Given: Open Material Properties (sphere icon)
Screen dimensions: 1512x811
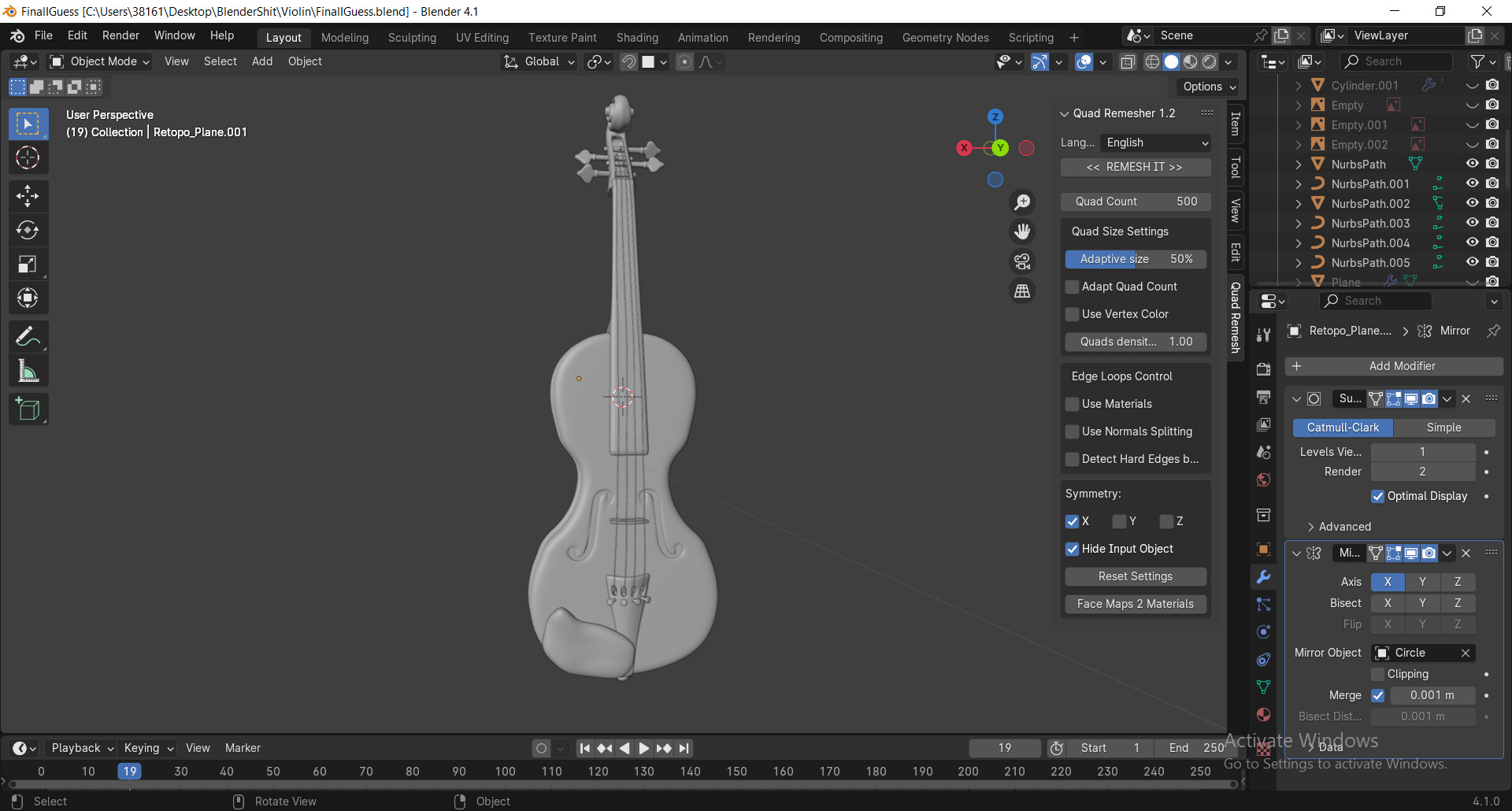Looking at the screenshot, I should (x=1263, y=715).
